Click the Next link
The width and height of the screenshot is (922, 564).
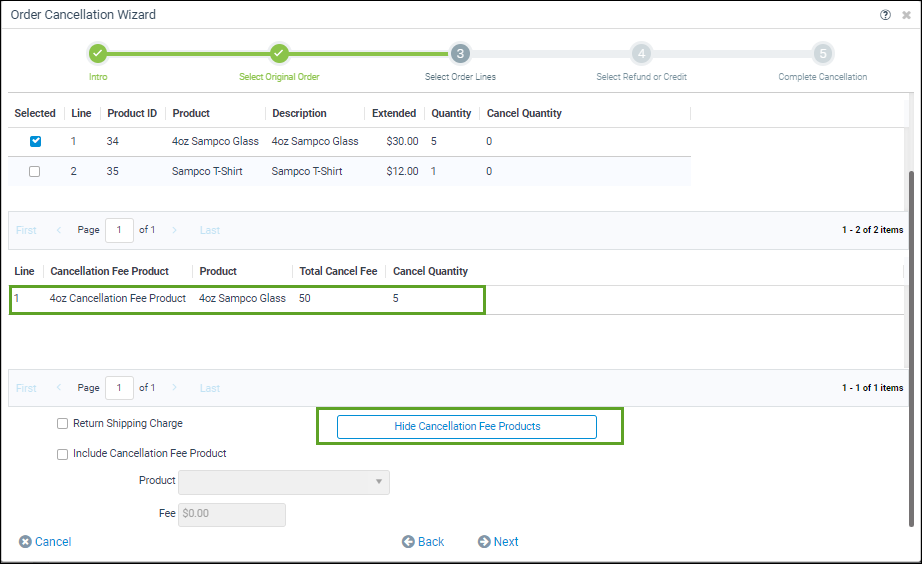pyautogui.click(x=506, y=542)
